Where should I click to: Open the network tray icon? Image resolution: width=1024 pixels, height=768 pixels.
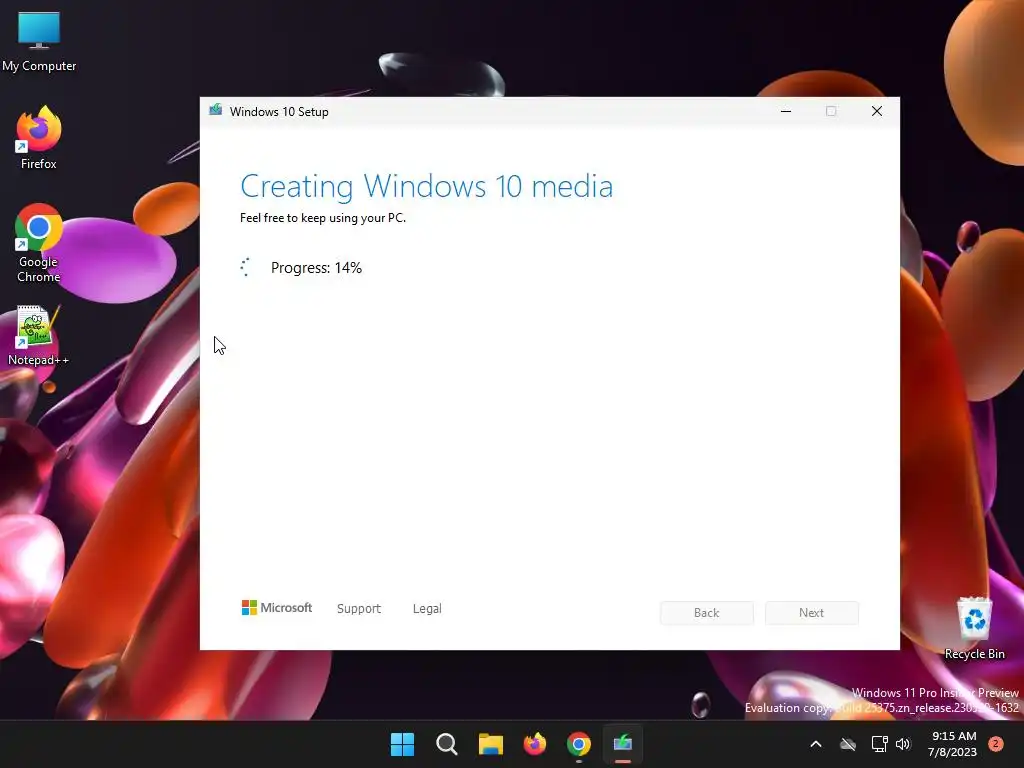(880, 744)
